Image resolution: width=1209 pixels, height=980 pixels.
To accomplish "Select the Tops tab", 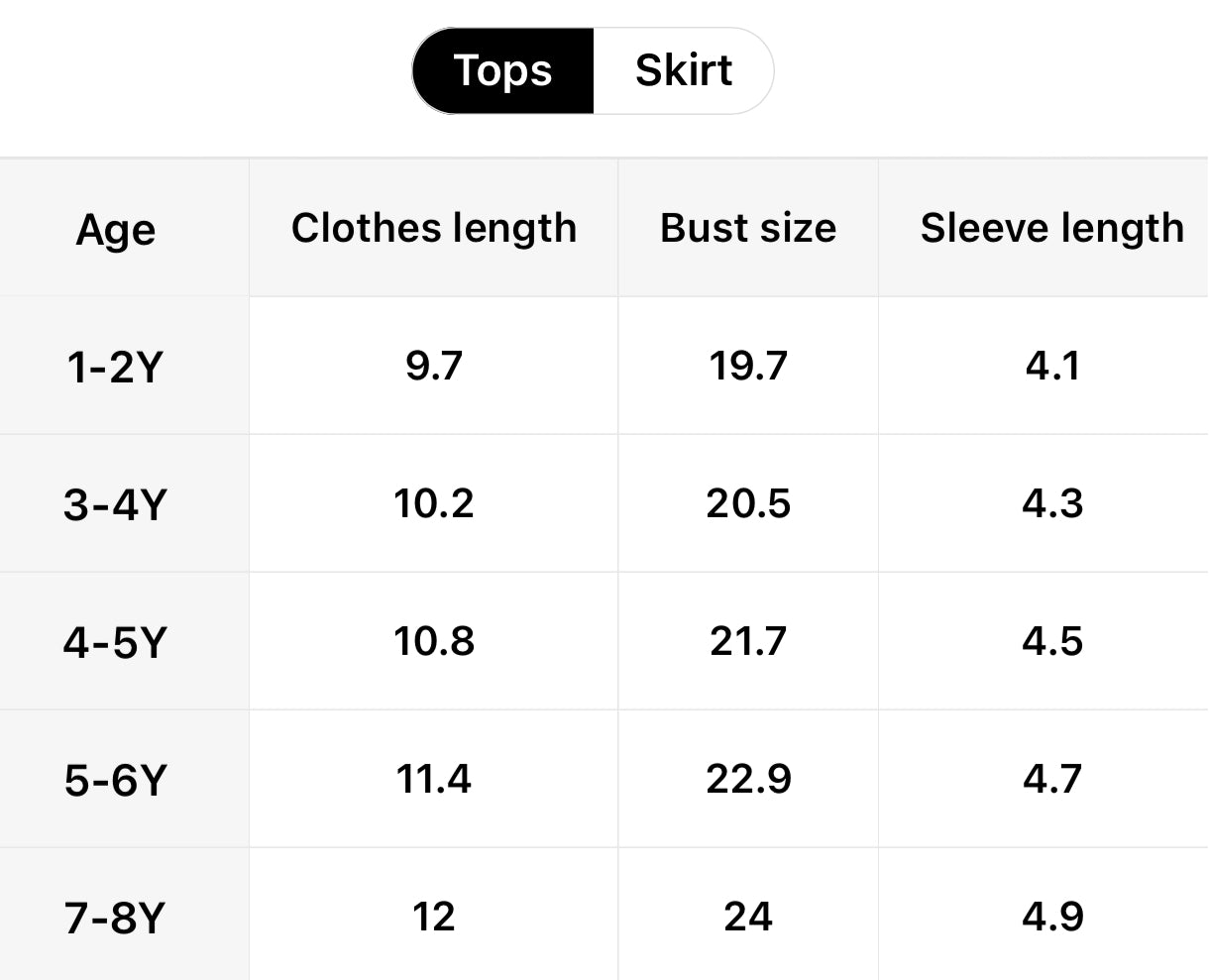I will 502,70.
